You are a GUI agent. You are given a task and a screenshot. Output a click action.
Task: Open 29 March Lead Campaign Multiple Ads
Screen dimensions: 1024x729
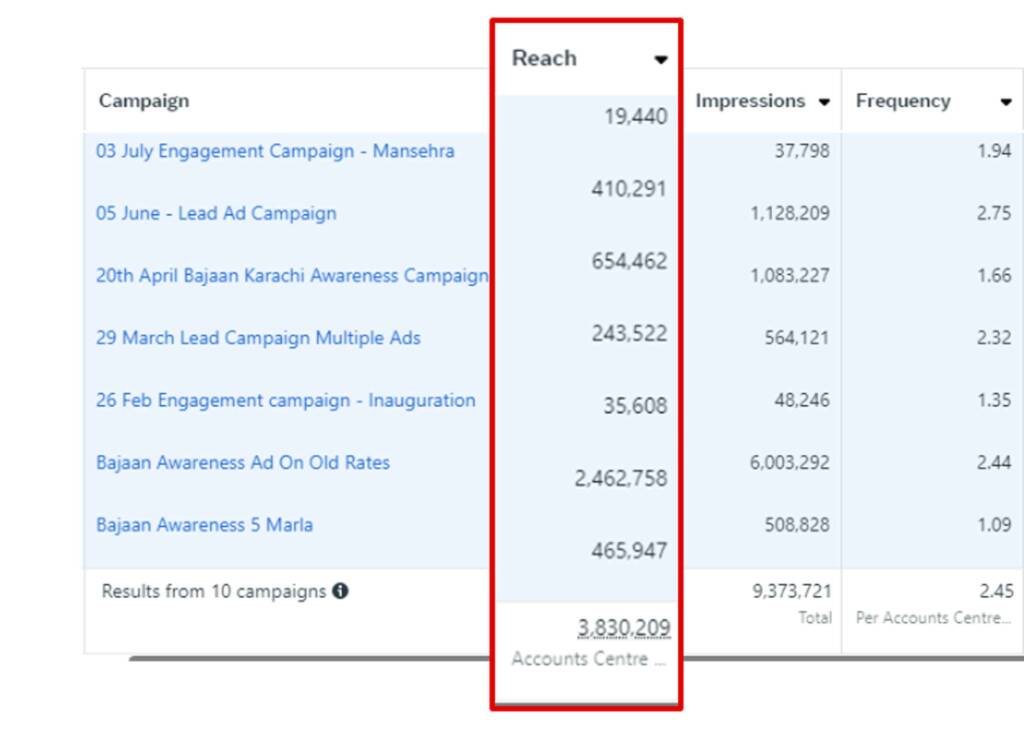(x=258, y=338)
